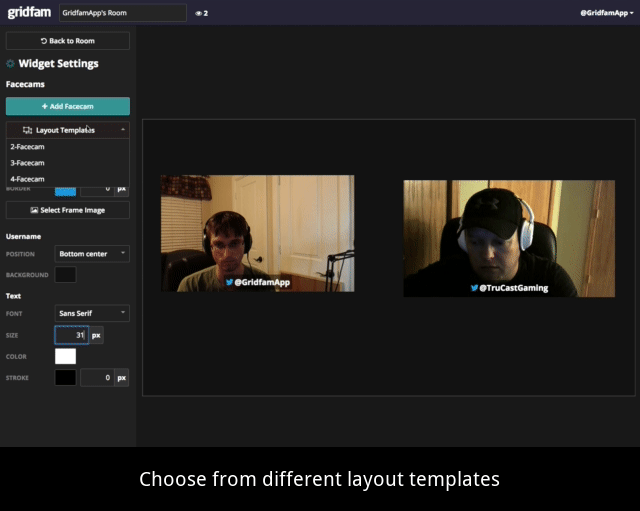This screenshot has height=511, width=640.
Task: Click the Widget Settings gear icon
Action: [x=11, y=64]
